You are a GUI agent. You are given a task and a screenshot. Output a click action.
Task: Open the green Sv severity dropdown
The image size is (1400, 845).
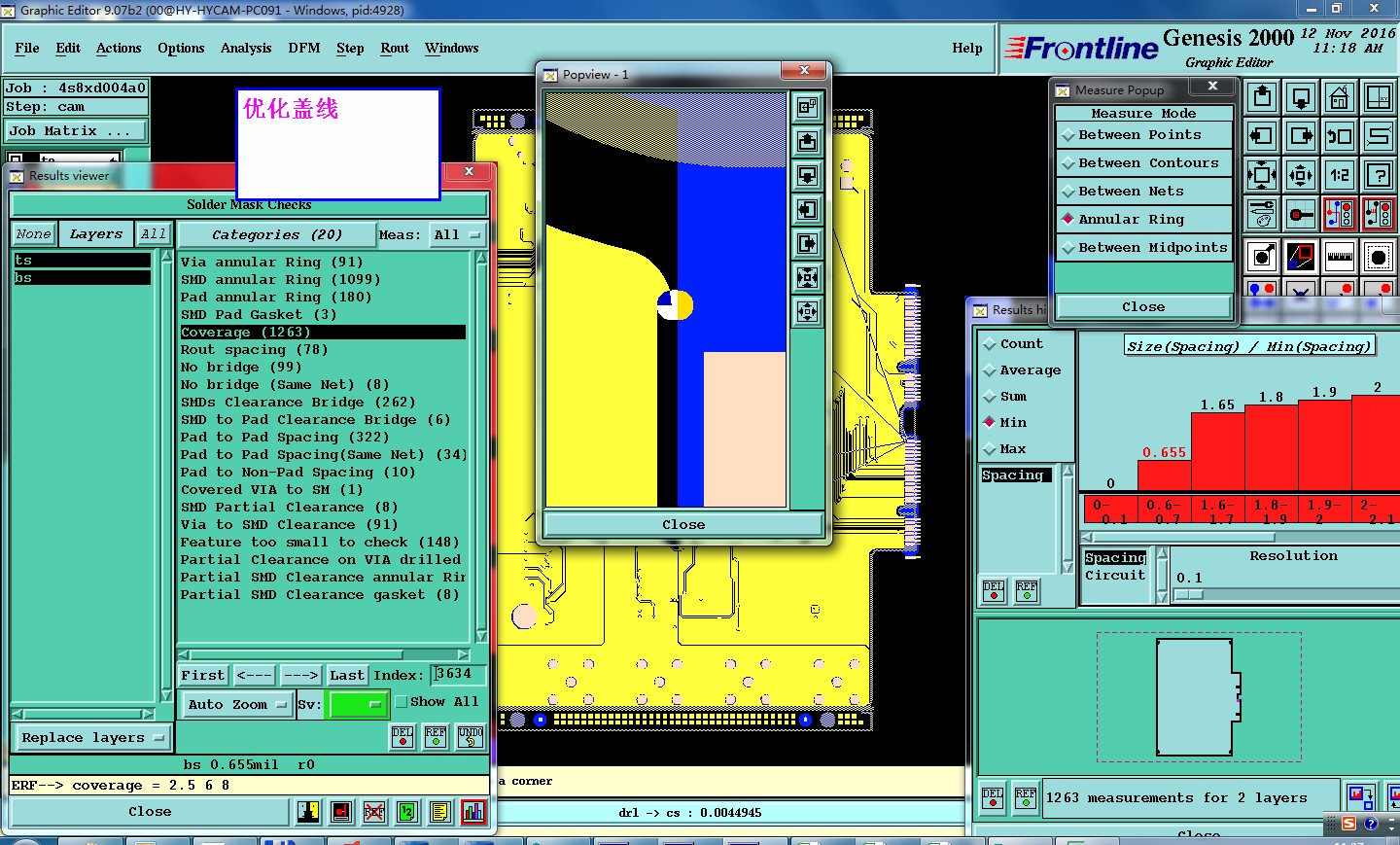click(358, 705)
